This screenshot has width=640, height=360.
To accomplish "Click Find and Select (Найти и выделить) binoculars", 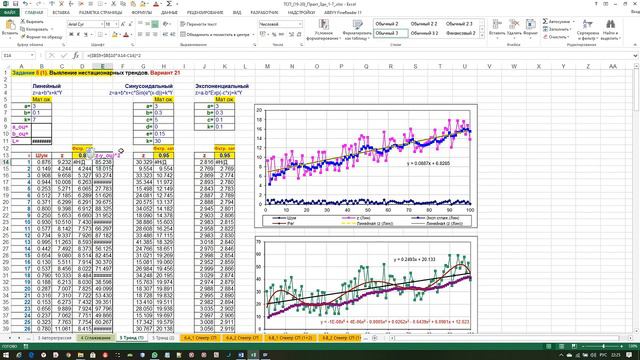I will tap(610, 30).
